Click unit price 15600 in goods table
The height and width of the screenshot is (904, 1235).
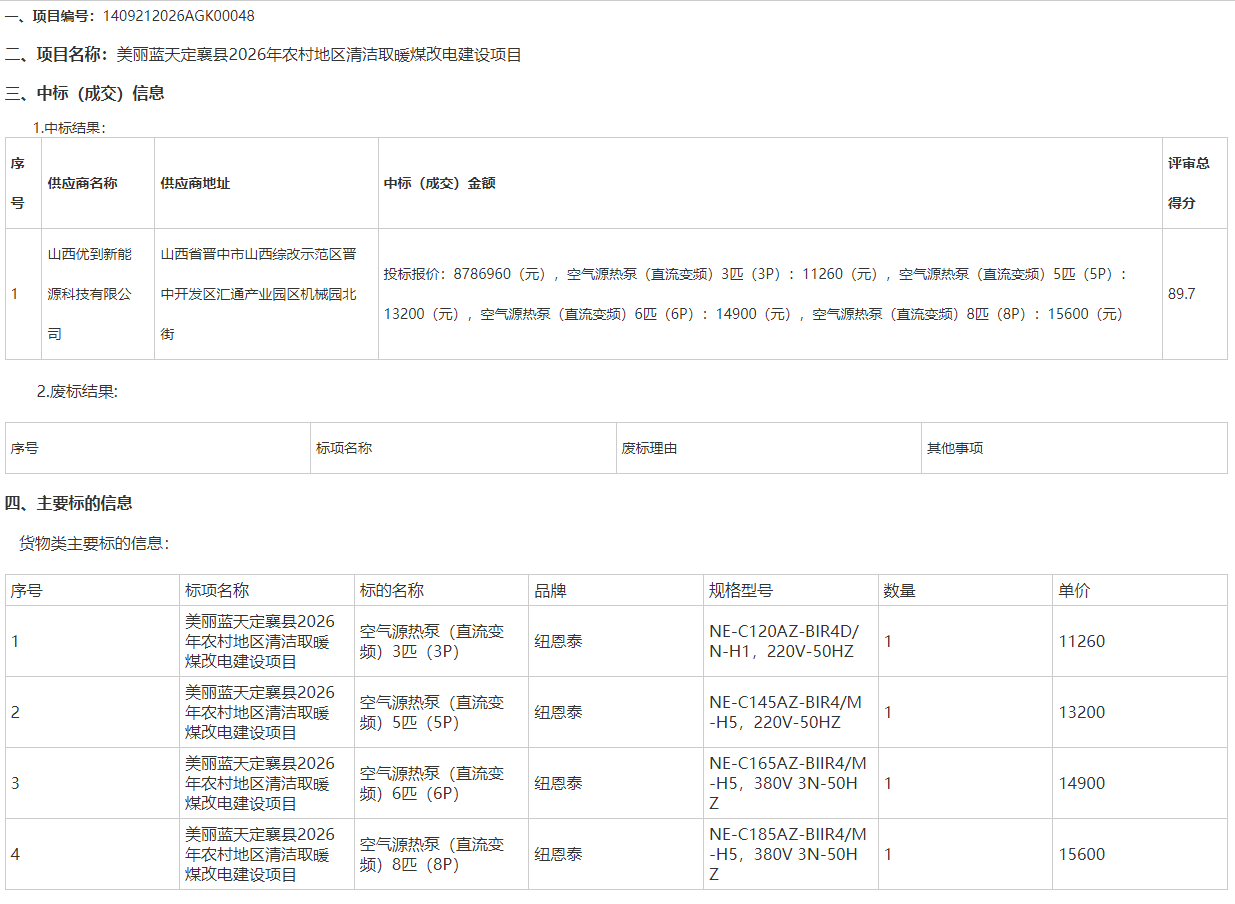[x=1082, y=854]
